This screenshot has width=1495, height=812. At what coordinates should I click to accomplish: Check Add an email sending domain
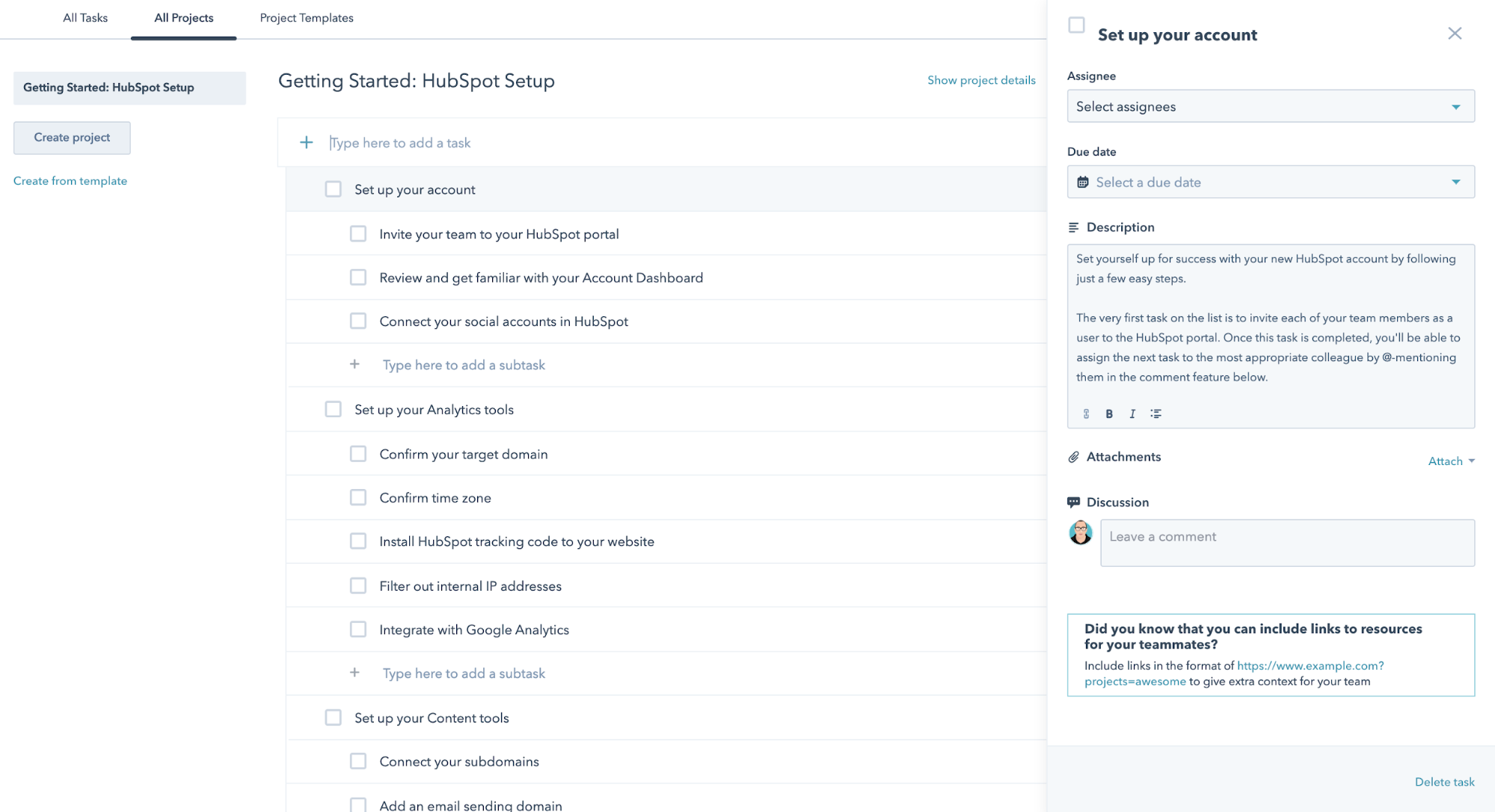pyautogui.click(x=358, y=805)
